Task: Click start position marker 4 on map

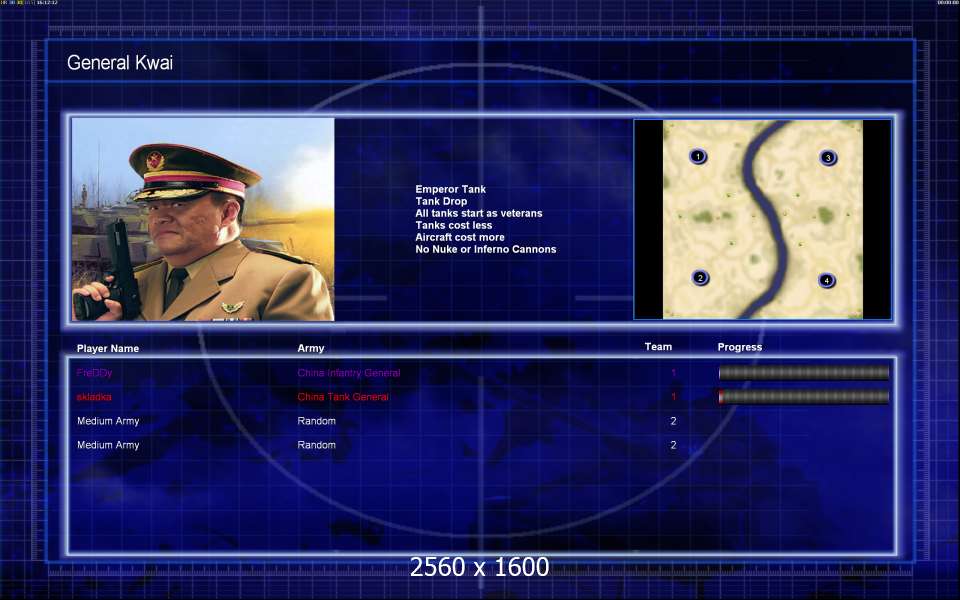Action: [827, 280]
